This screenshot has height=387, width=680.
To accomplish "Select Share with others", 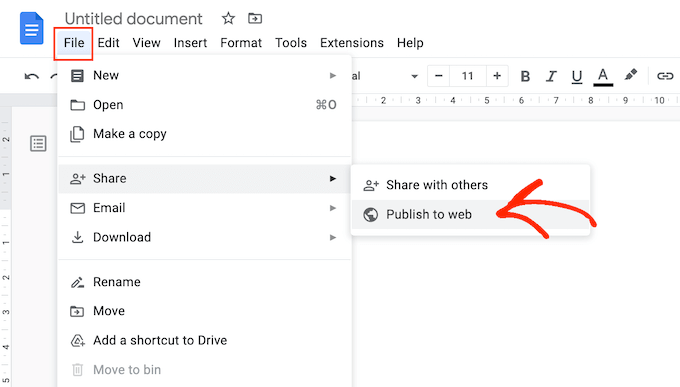I will coord(470,185).
